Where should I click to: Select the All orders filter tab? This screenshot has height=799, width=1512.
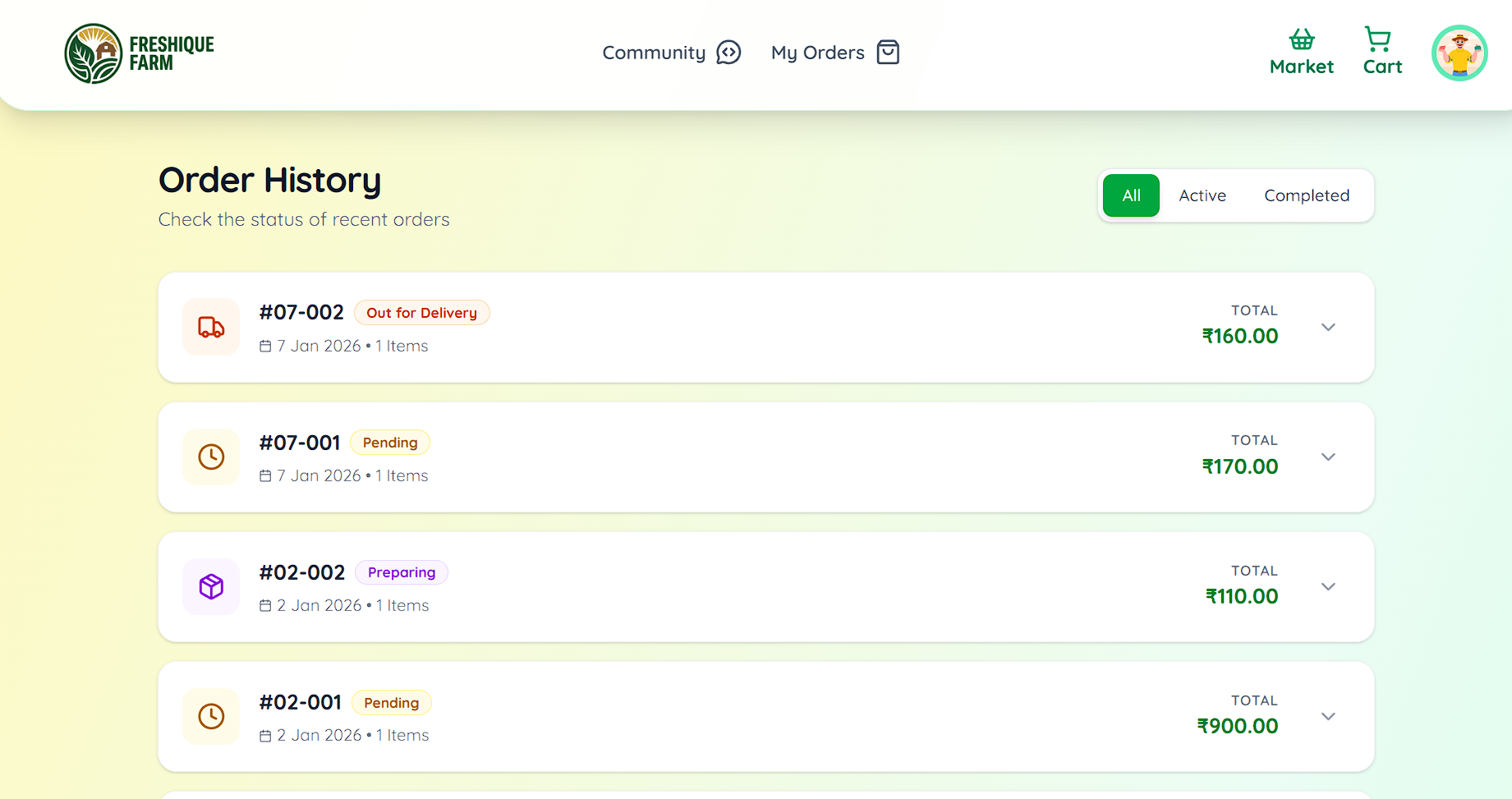(1131, 195)
